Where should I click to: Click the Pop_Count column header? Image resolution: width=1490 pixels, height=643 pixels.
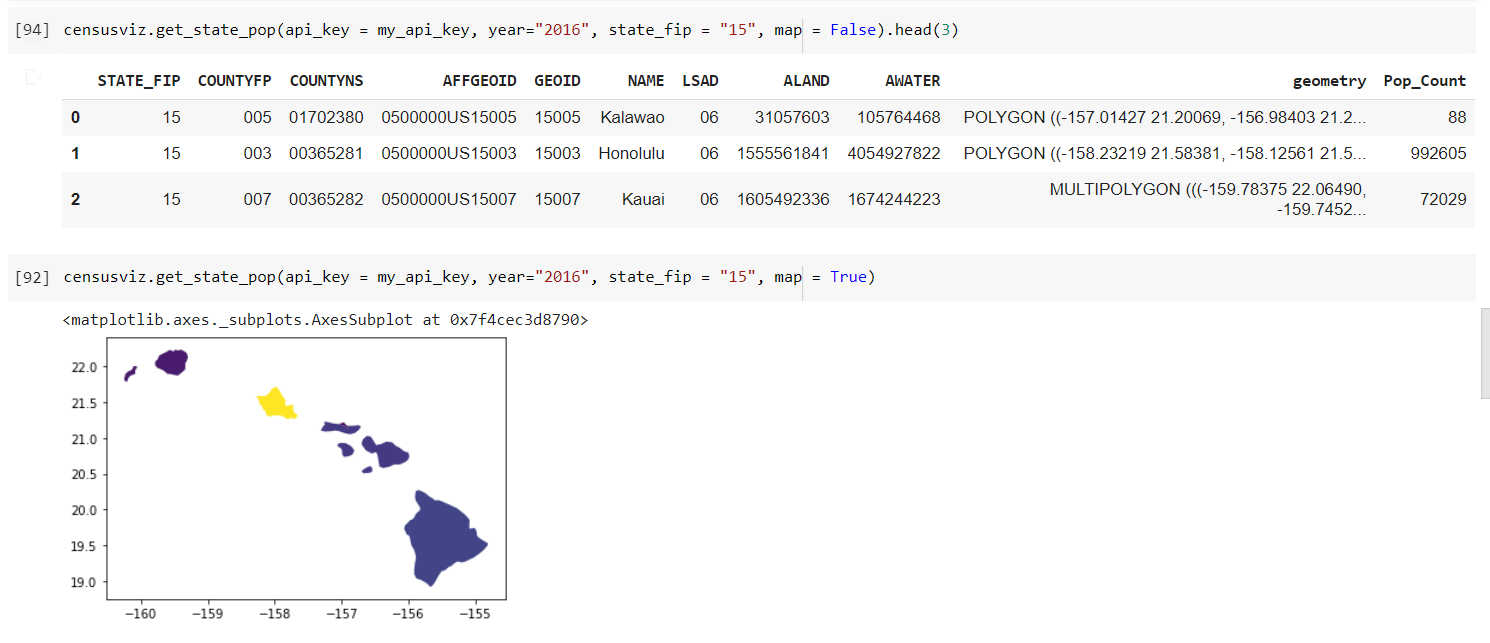pyautogui.click(x=1424, y=81)
